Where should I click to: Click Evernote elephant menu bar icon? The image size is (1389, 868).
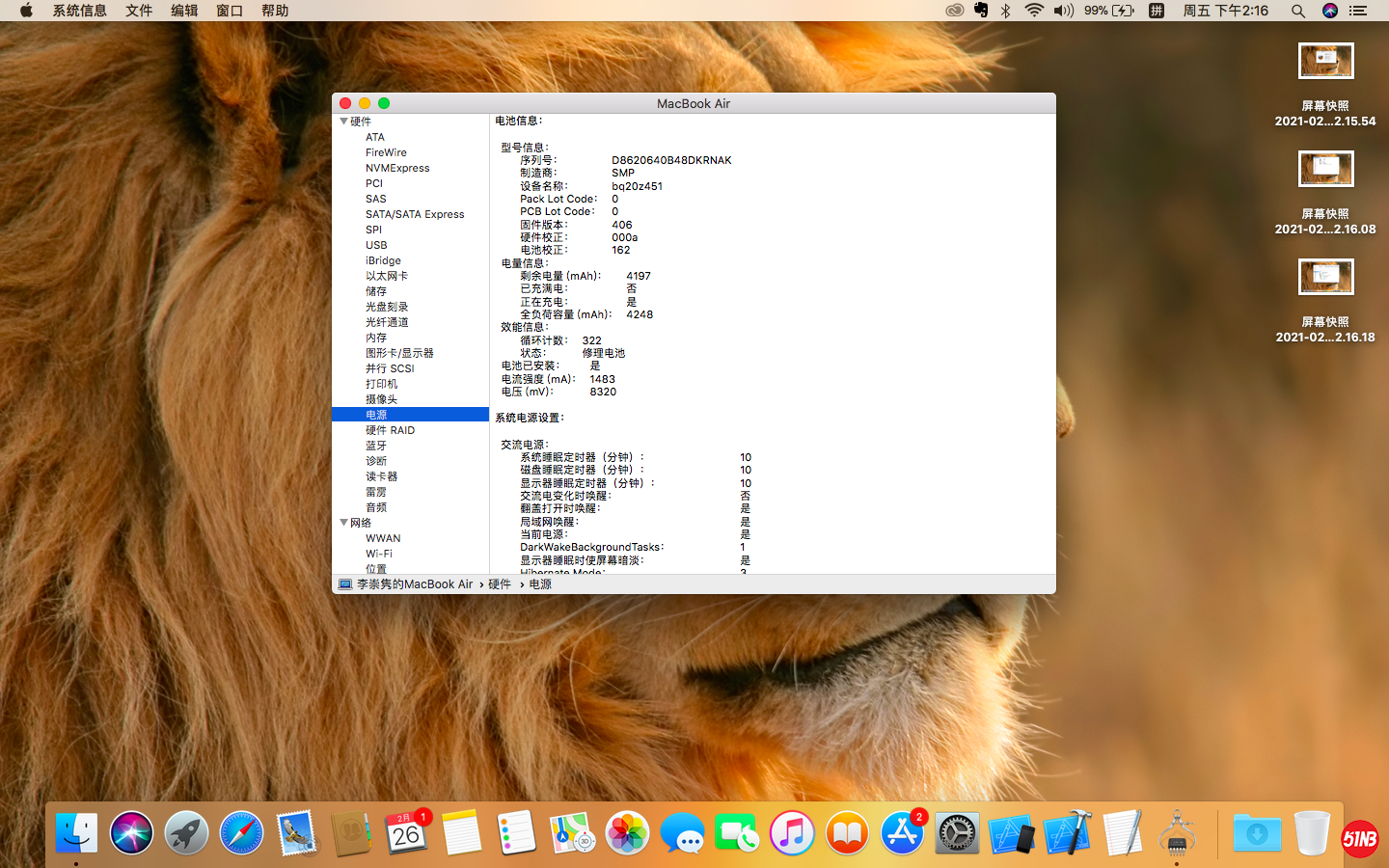pos(981,11)
